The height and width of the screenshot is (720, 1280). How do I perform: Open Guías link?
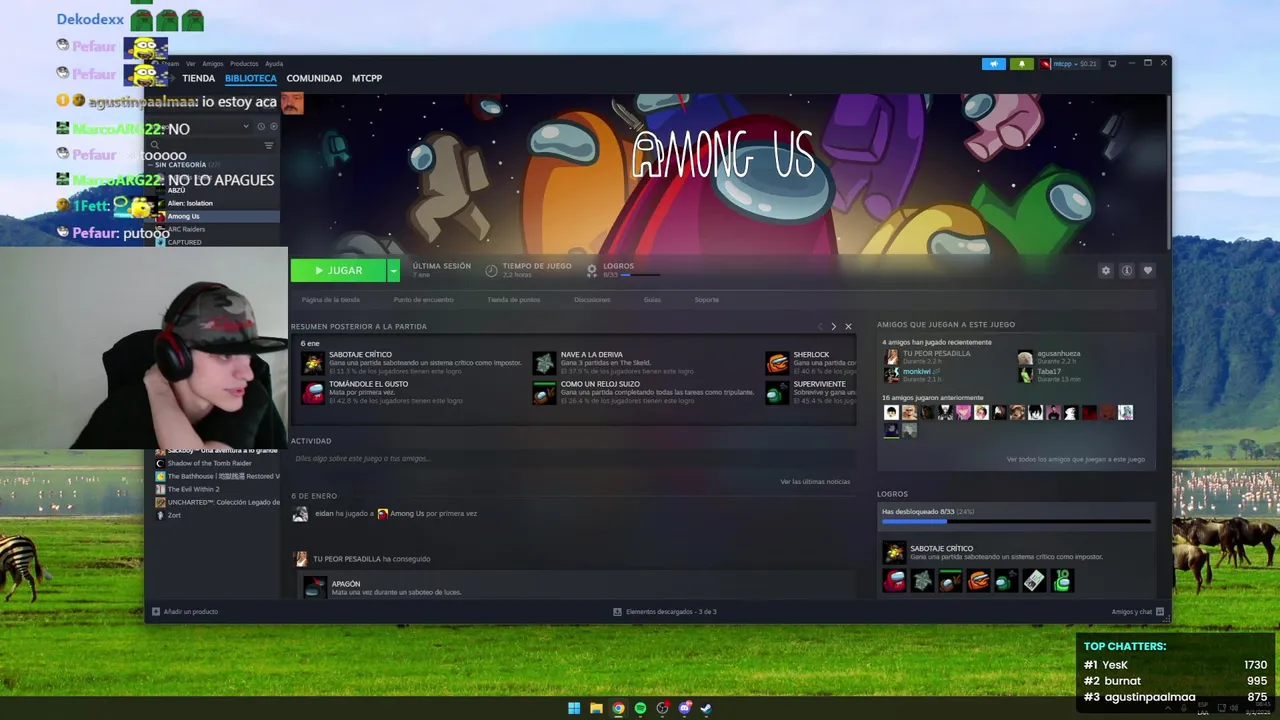pos(652,300)
